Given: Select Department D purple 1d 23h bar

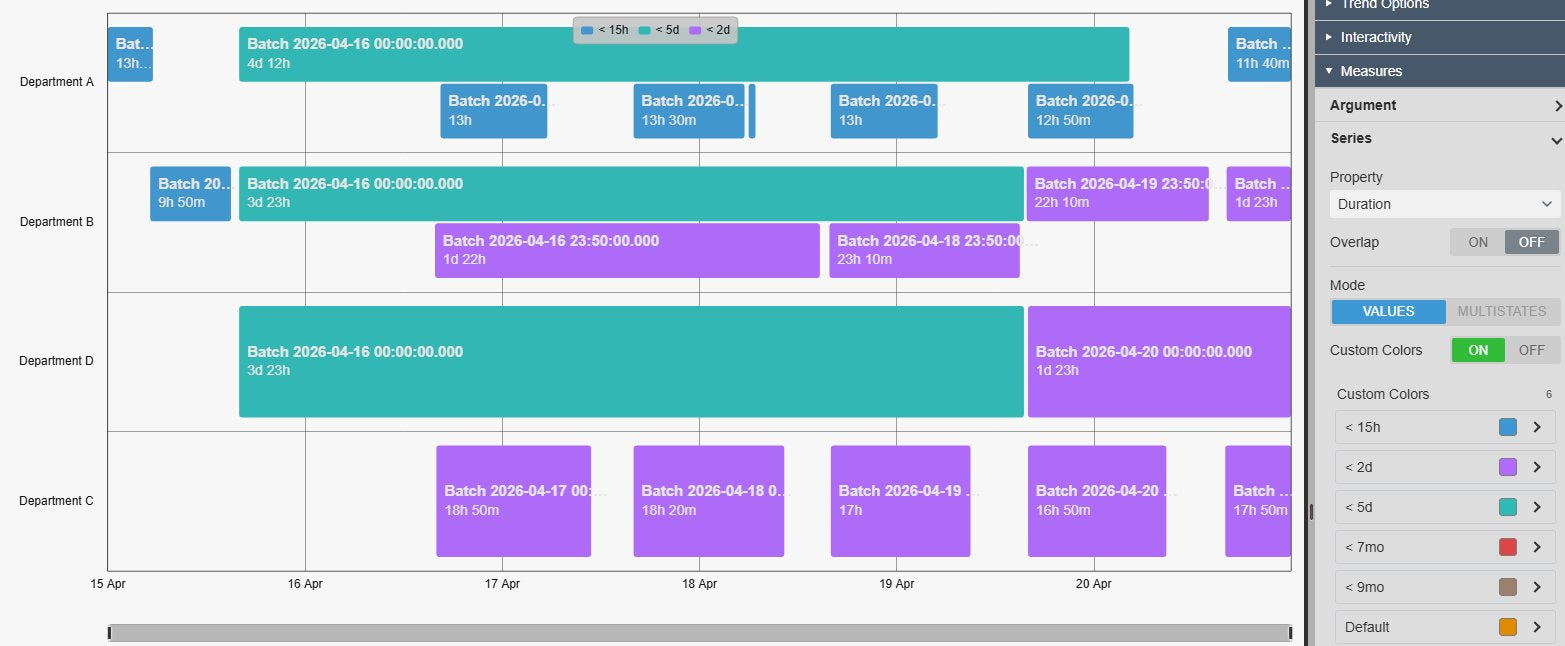Looking at the screenshot, I should coord(1159,361).
